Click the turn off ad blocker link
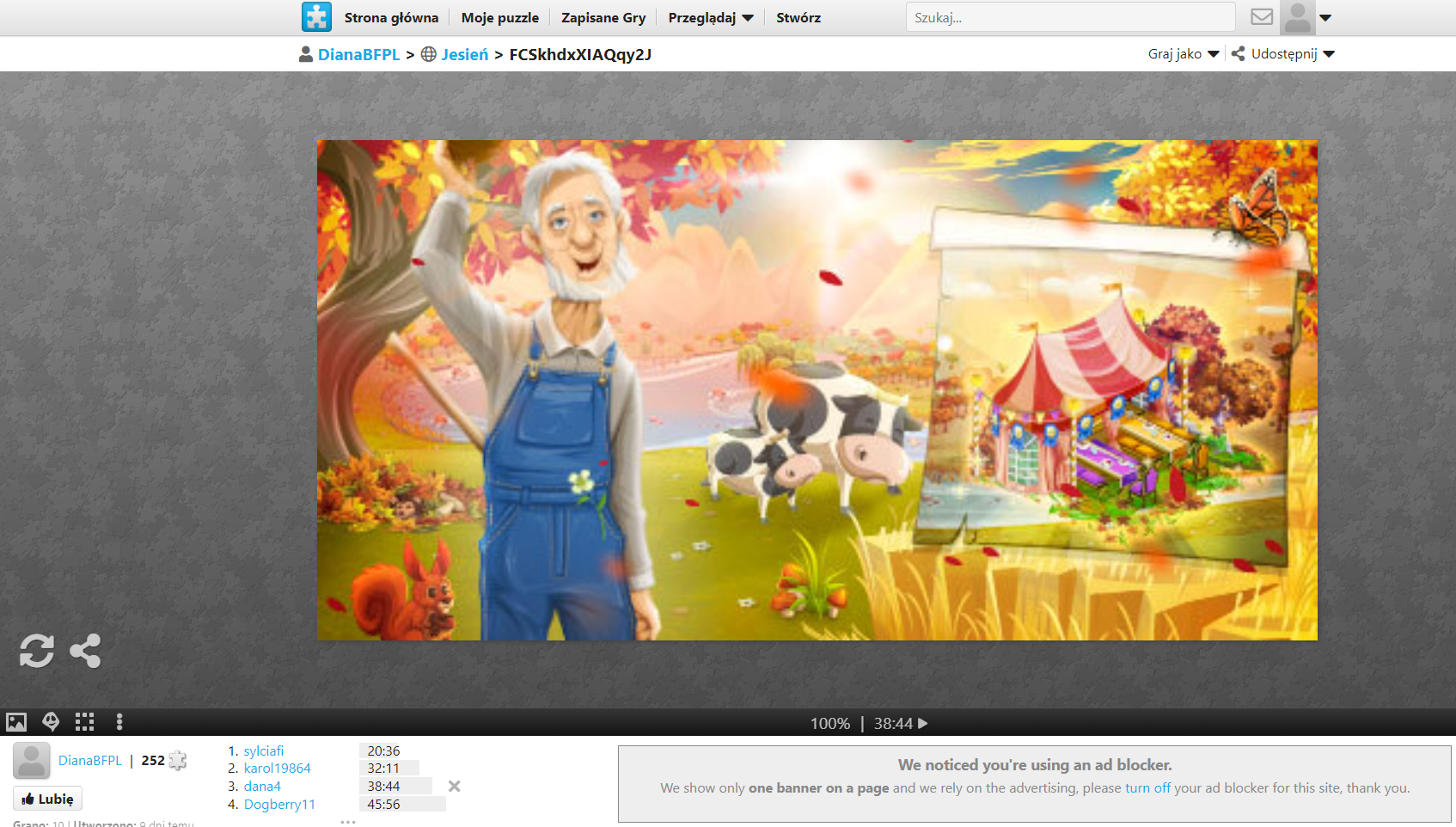This screenshot has width=1456, height=827. (x=1147, y=787)
